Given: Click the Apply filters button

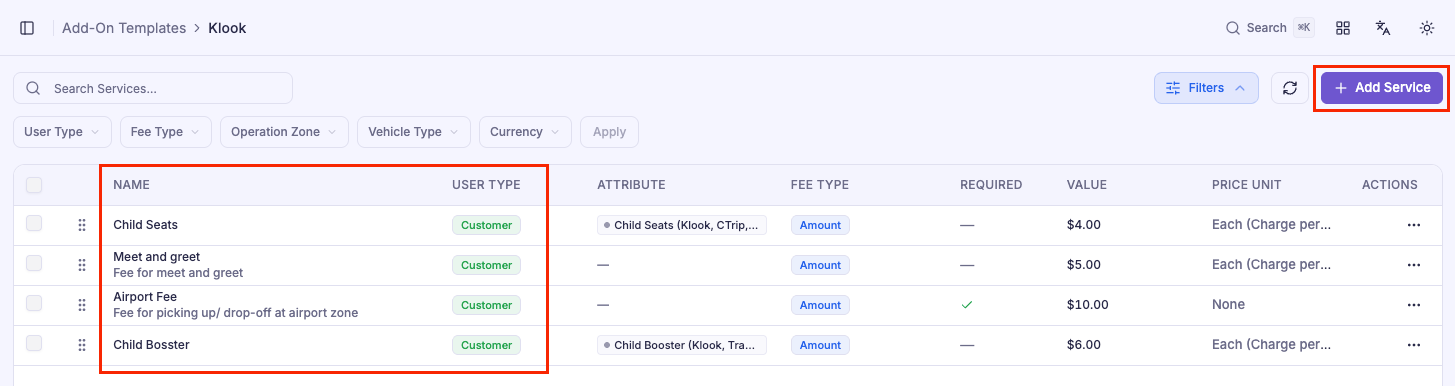Looking at the screenshot, I should click(609, 132).
